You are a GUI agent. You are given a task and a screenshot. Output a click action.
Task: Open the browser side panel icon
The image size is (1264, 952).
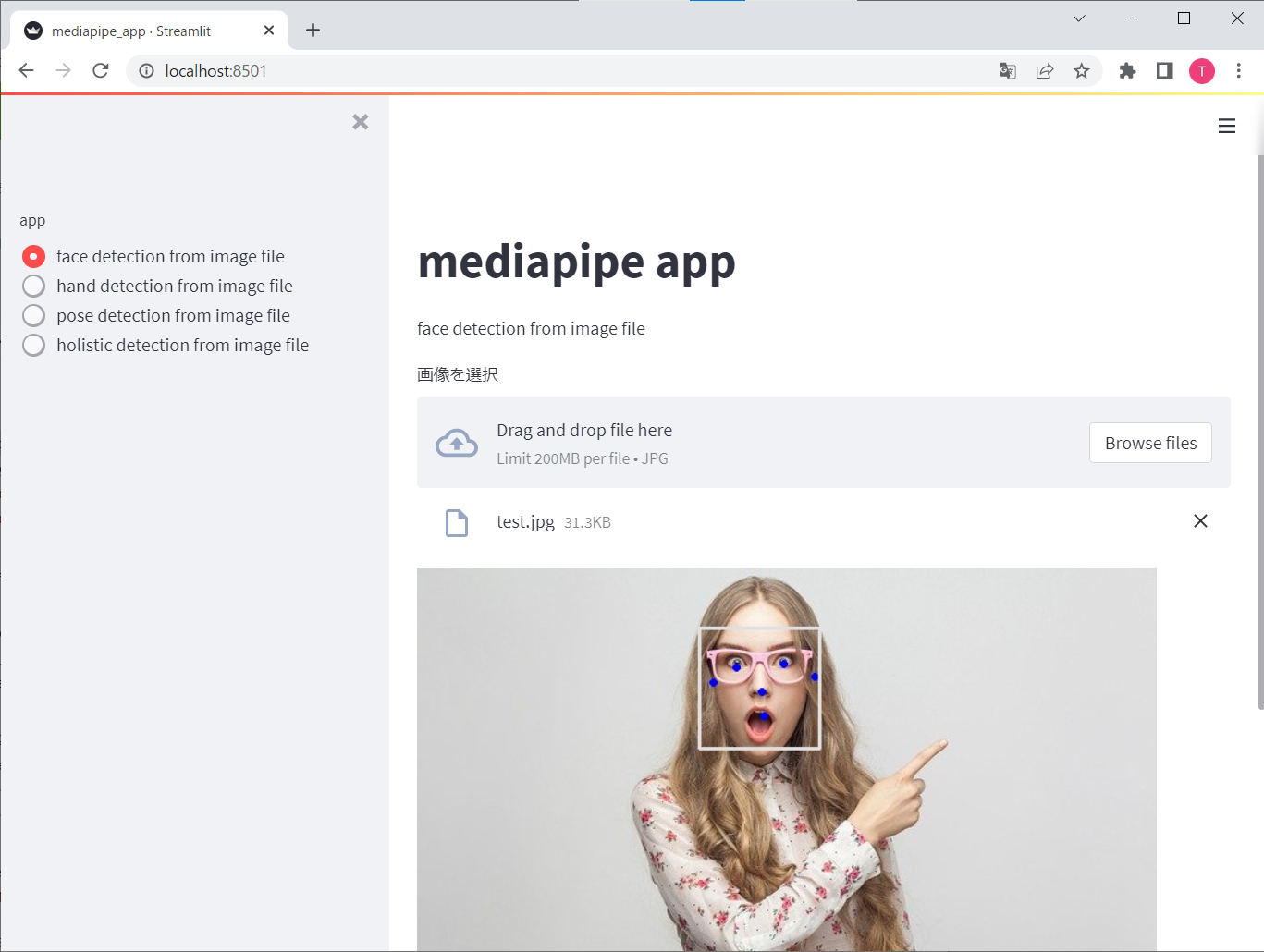pos(1164,70)
